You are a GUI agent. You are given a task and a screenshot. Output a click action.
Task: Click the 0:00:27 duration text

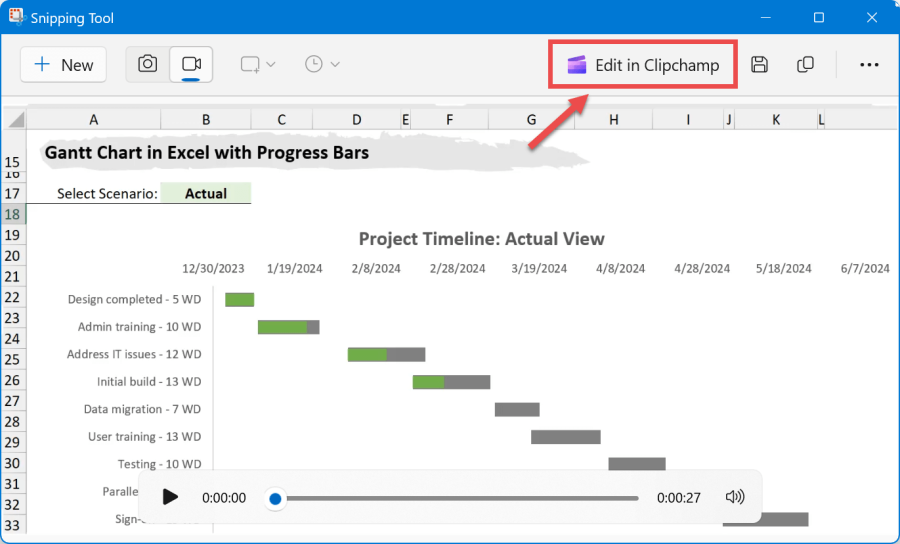678,498
